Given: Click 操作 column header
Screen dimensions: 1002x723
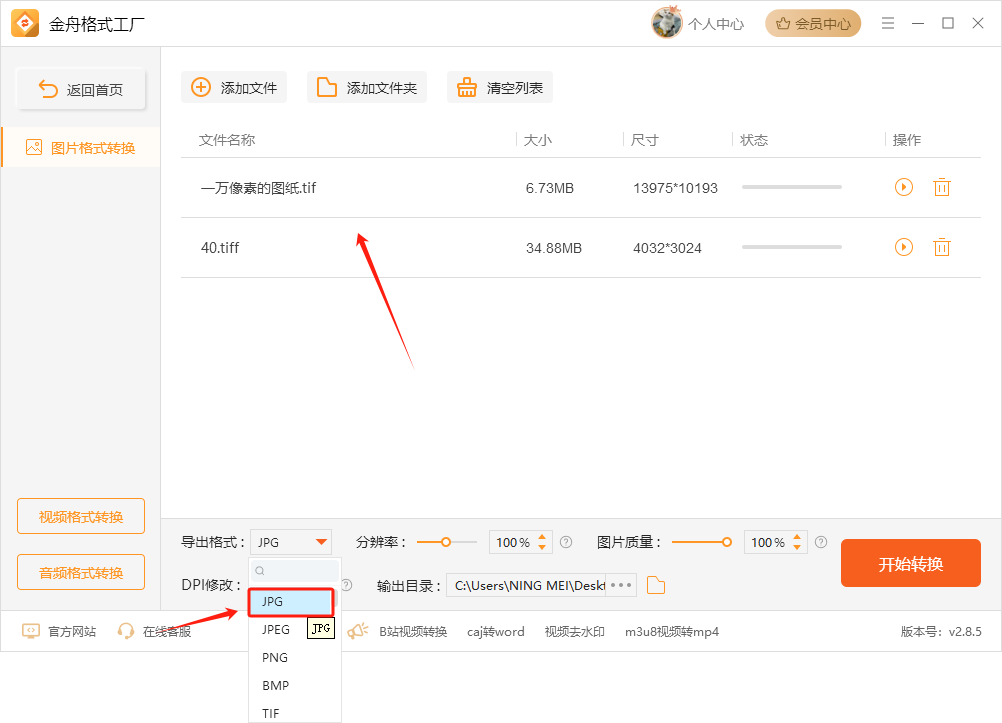Looking at the screenshot, I should tap(906, 140).
